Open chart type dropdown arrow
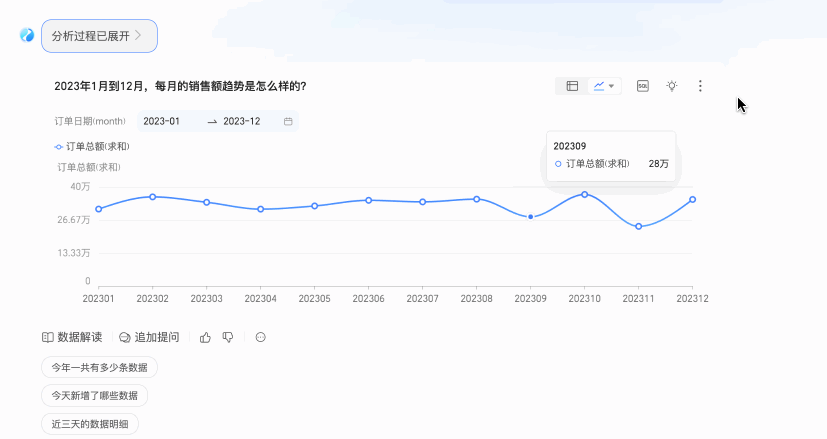827x439 pixels. point(611,86)
